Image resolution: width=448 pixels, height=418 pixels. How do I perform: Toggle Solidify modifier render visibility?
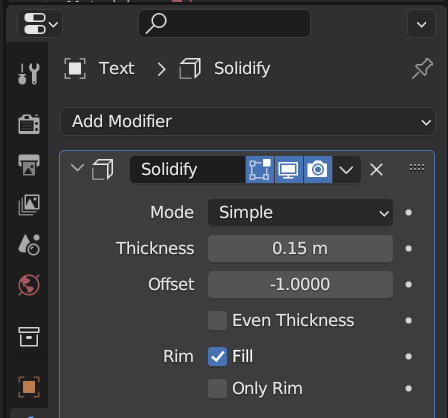pos(318,169)
